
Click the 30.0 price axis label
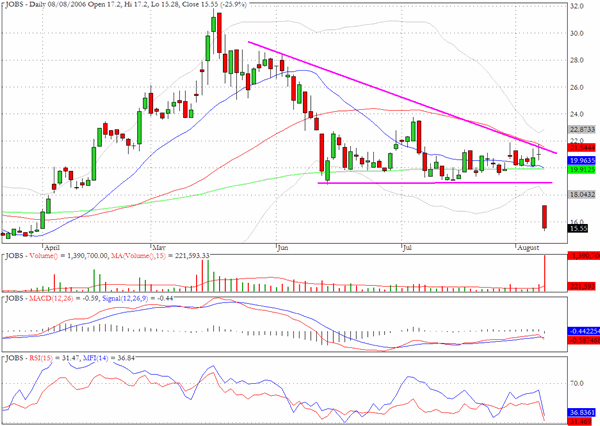tap(577, 33)
